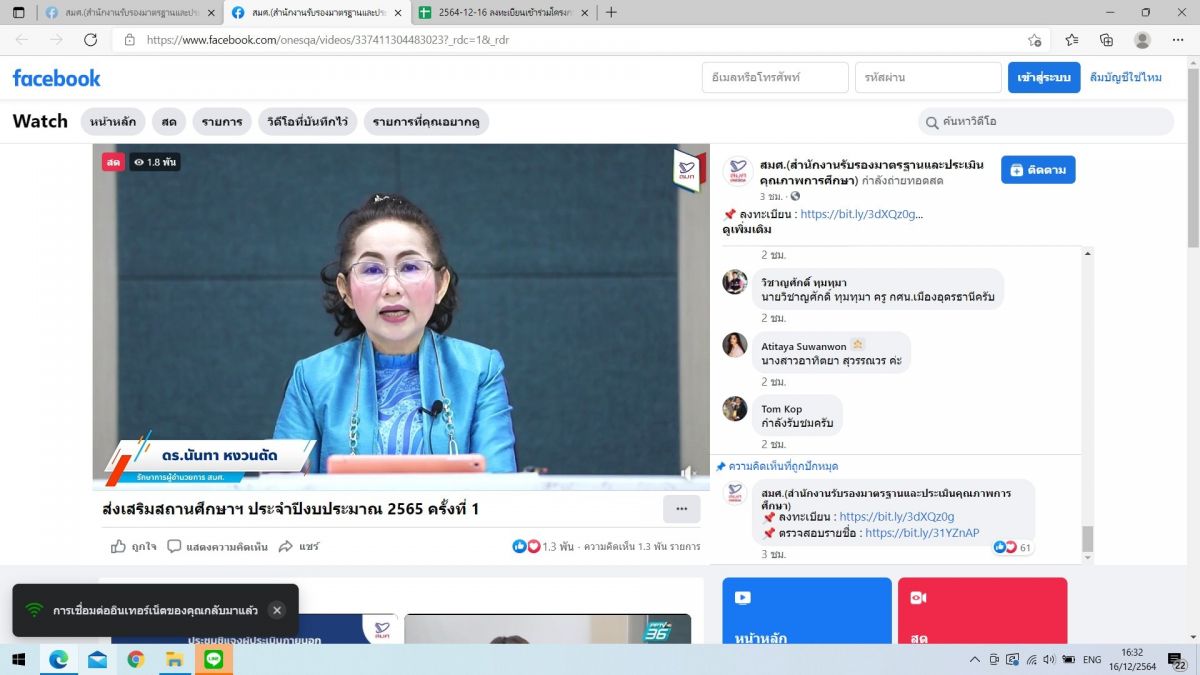Screen dimensions: 1200x675
Task: Add this page to favorites star
Action: (1035, 40)
